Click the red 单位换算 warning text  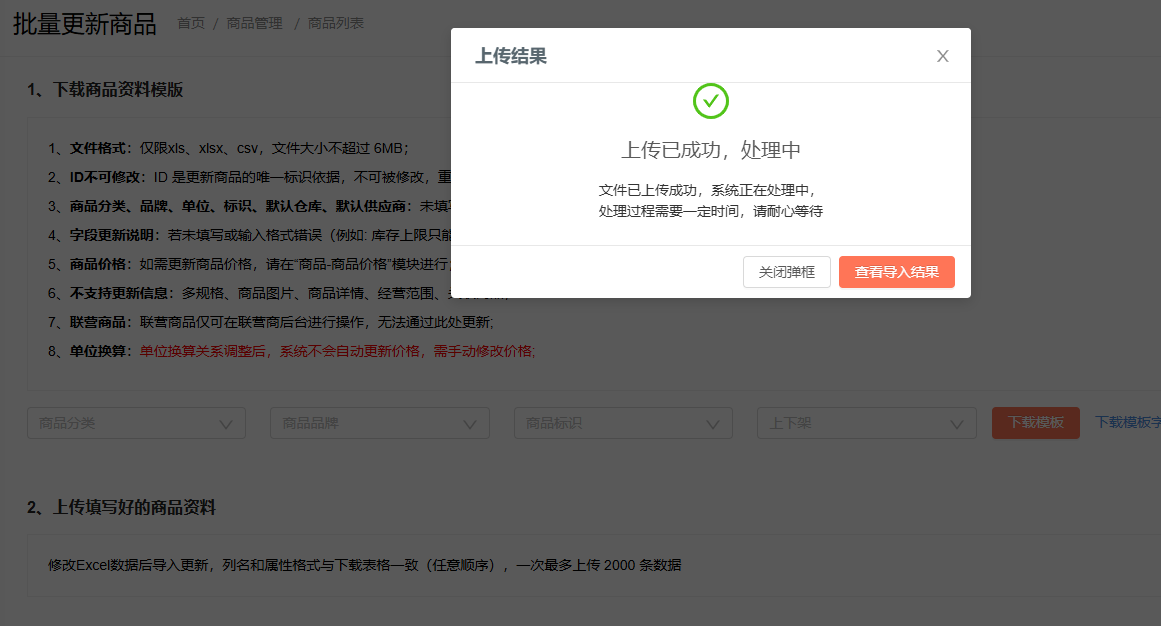338,351
